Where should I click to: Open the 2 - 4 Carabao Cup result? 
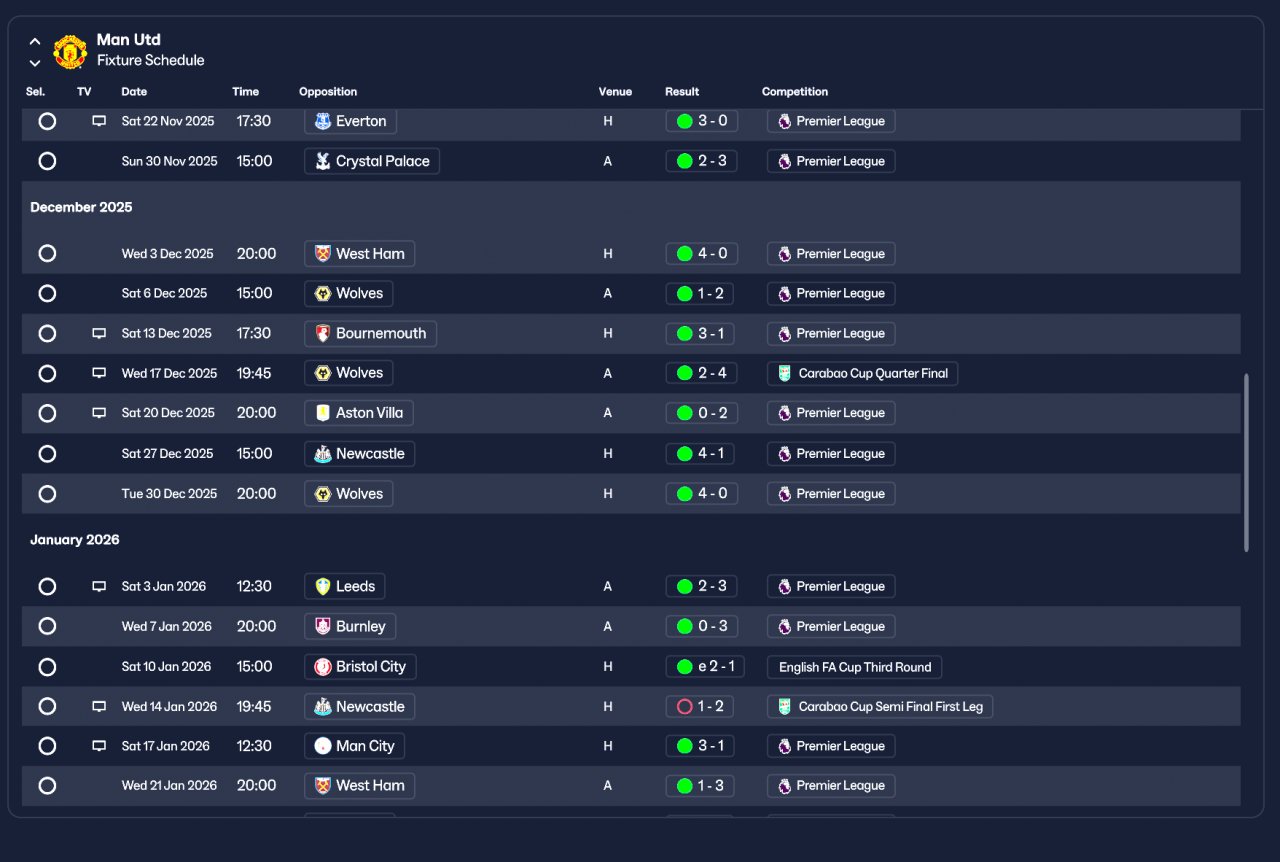pyautogui.click(x=702, y=373)
